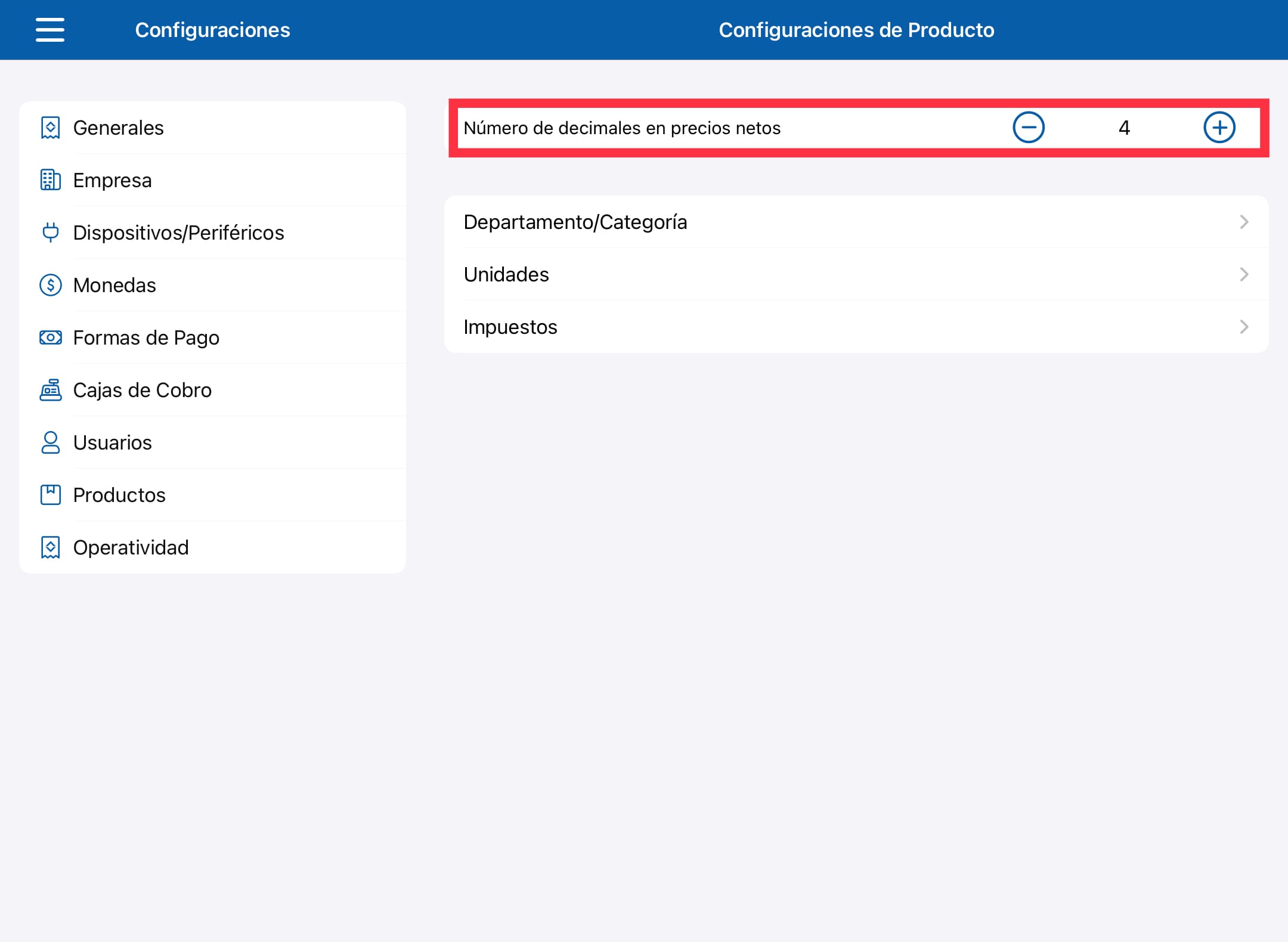Open the Productos section
Screen dimensions: 1288x942
coord(213,495)
